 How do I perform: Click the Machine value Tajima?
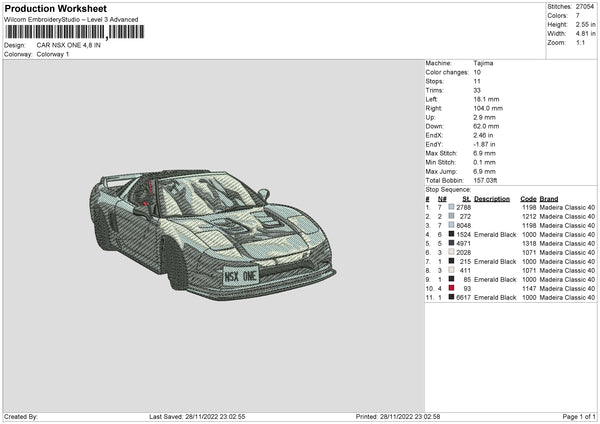click(483, 63)
